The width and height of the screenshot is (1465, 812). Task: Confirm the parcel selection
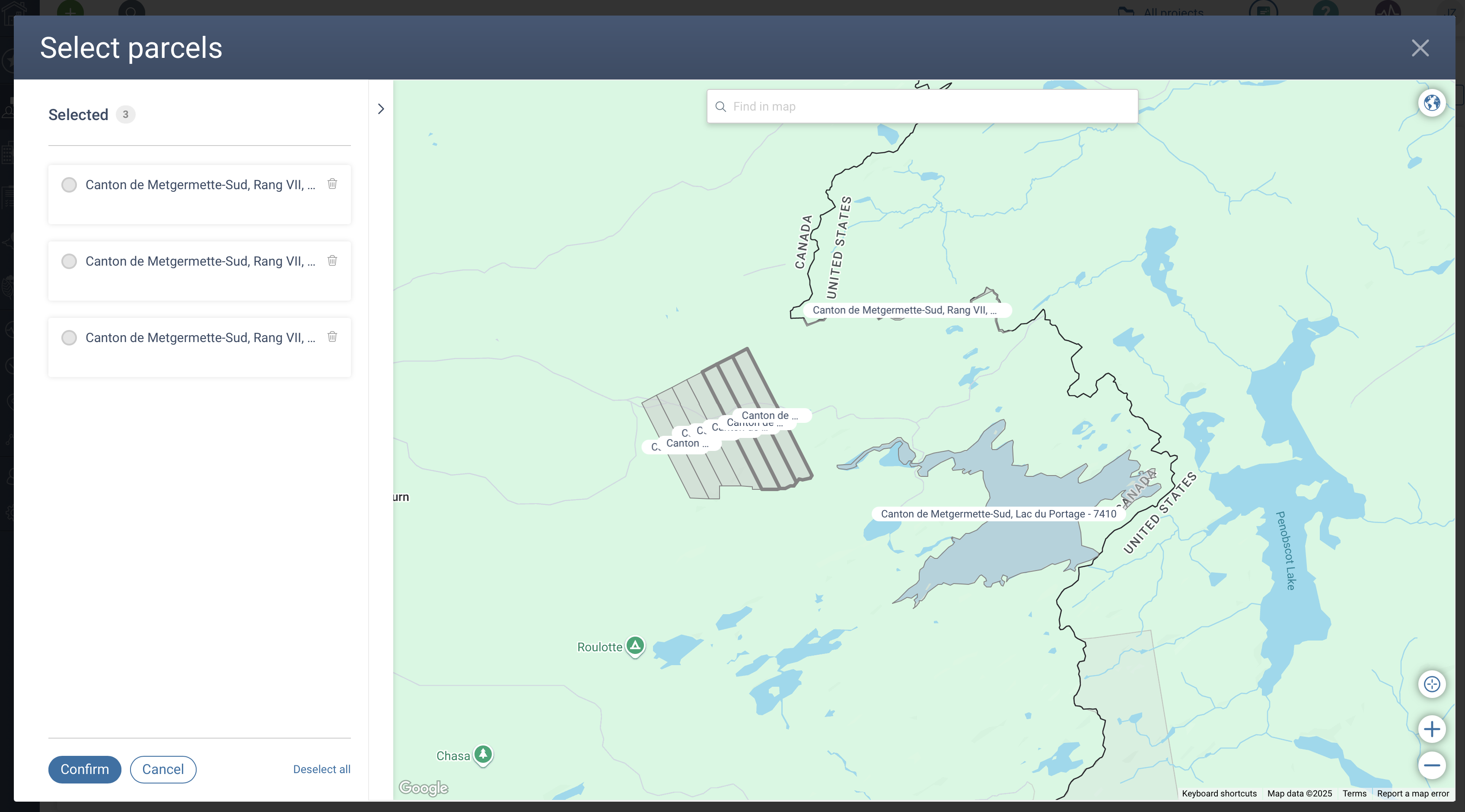(84, 769)
